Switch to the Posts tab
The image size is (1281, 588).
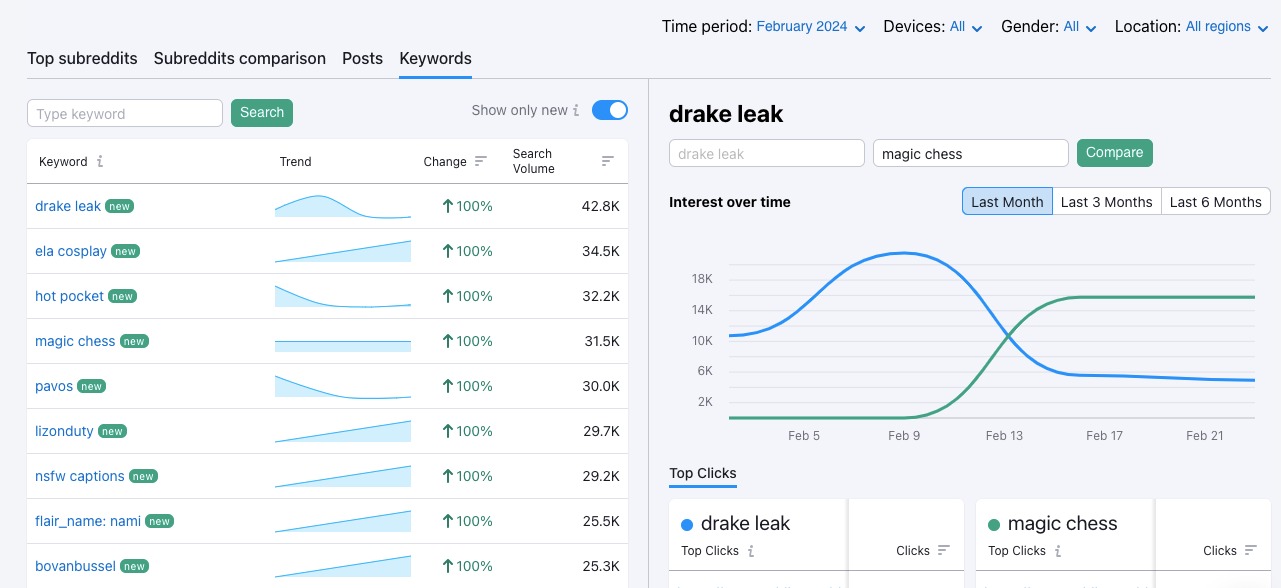pyautogui.click(x=362, y=58)
